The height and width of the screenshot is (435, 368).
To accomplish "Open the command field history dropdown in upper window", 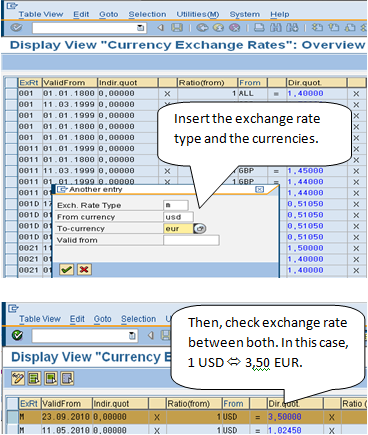I will point(141,28).
